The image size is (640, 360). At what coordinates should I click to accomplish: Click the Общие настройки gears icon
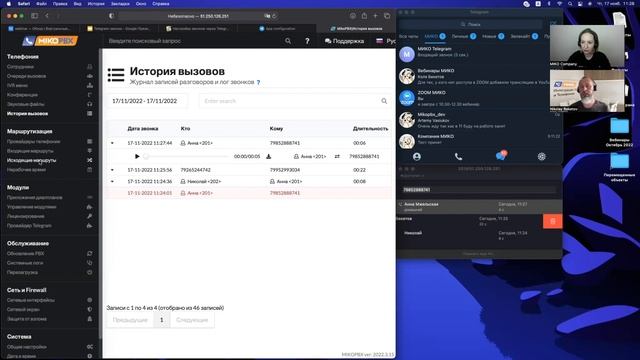point(90,347)
